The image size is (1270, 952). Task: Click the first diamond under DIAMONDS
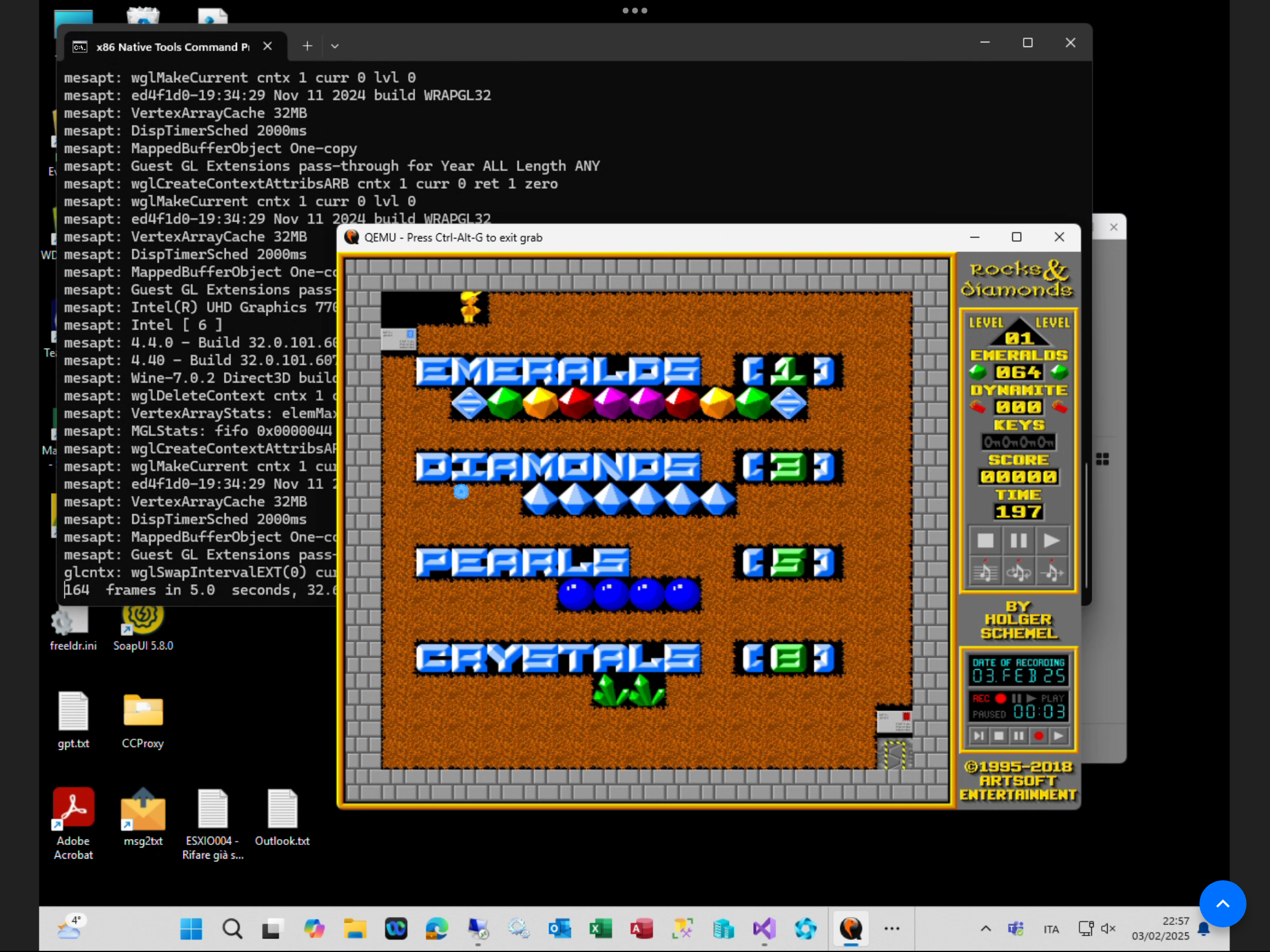click(540, 499)
